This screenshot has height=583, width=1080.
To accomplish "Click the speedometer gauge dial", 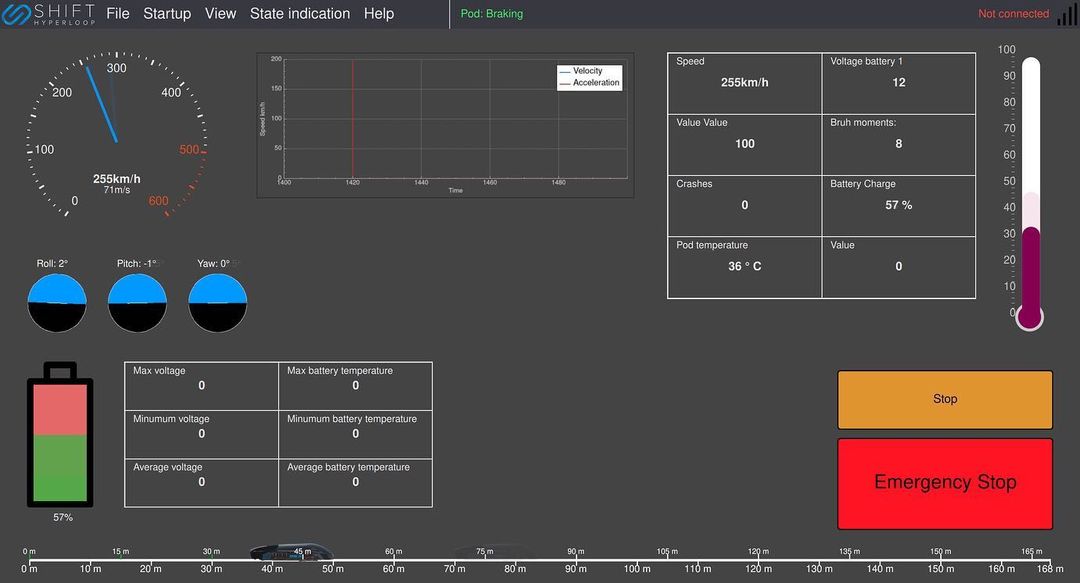I will [x=117, y=135].
